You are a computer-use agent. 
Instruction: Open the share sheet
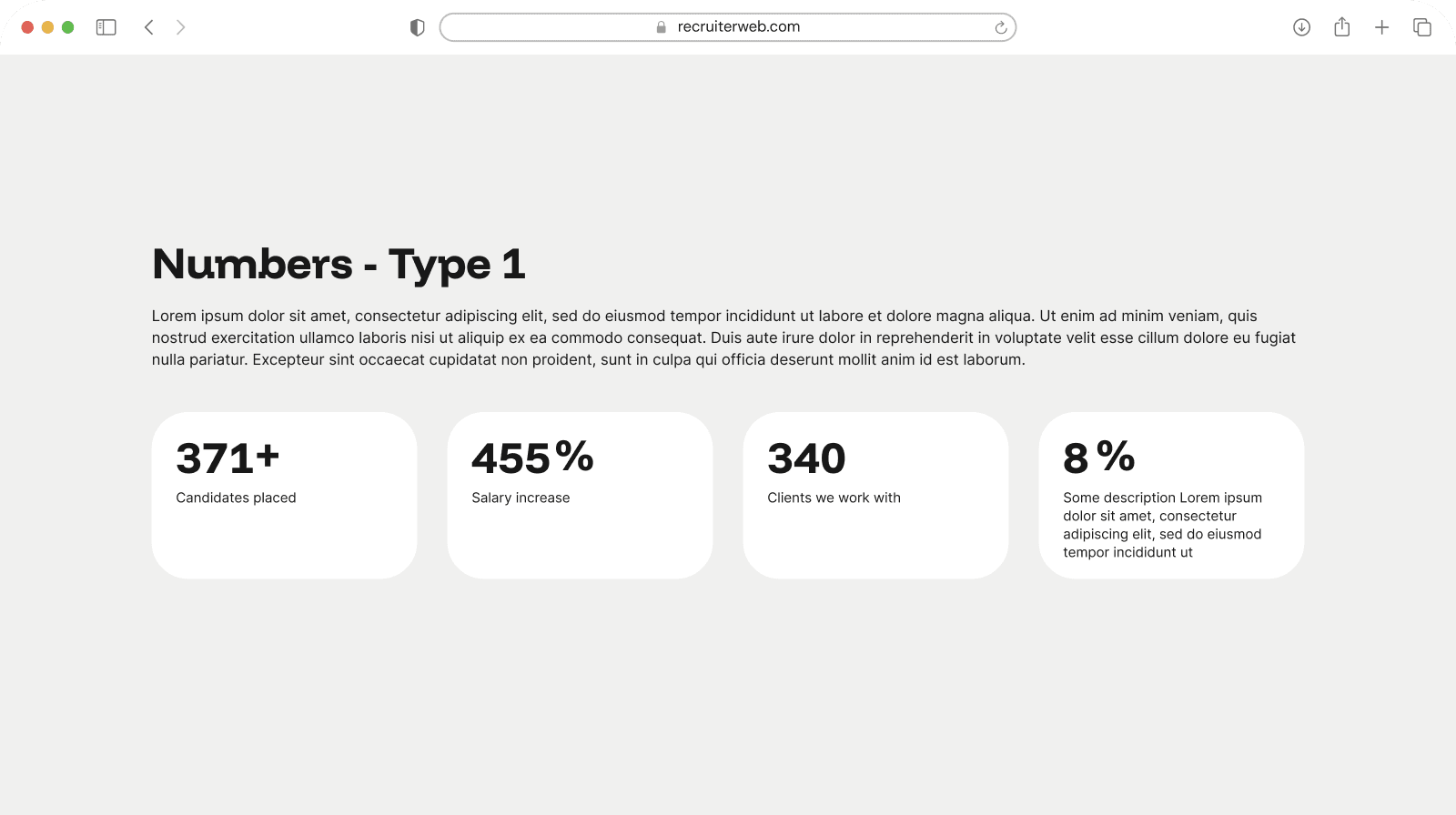[x=1342, y=27]
